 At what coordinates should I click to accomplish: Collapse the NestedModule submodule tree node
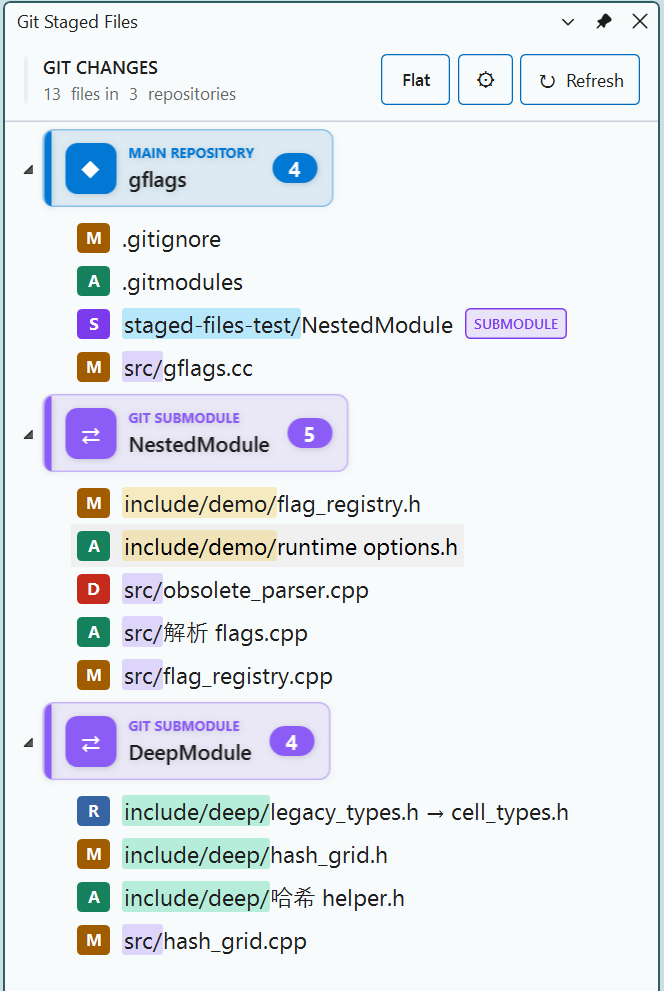[28, 435]
